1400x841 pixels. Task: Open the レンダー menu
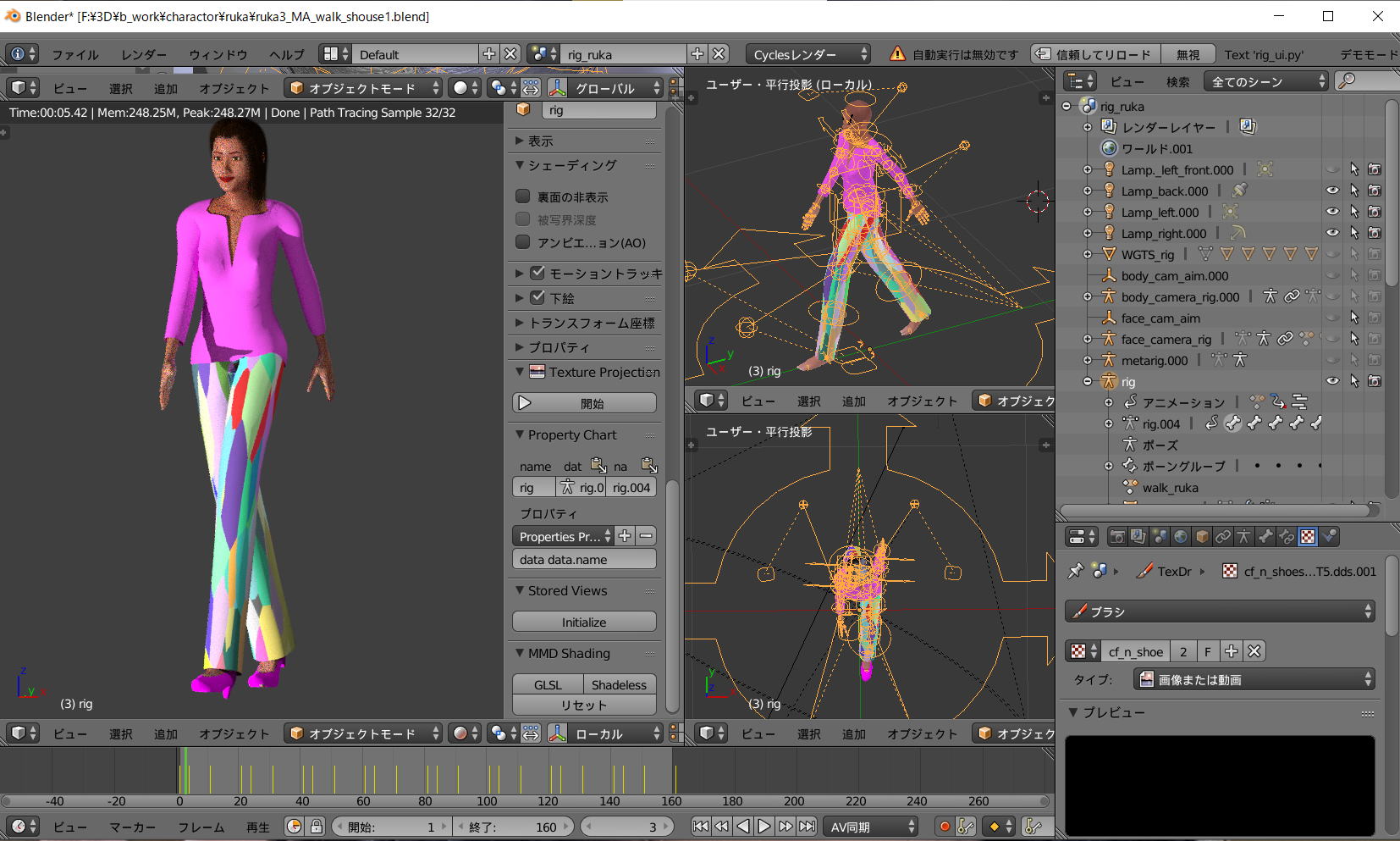coord(143,54)
